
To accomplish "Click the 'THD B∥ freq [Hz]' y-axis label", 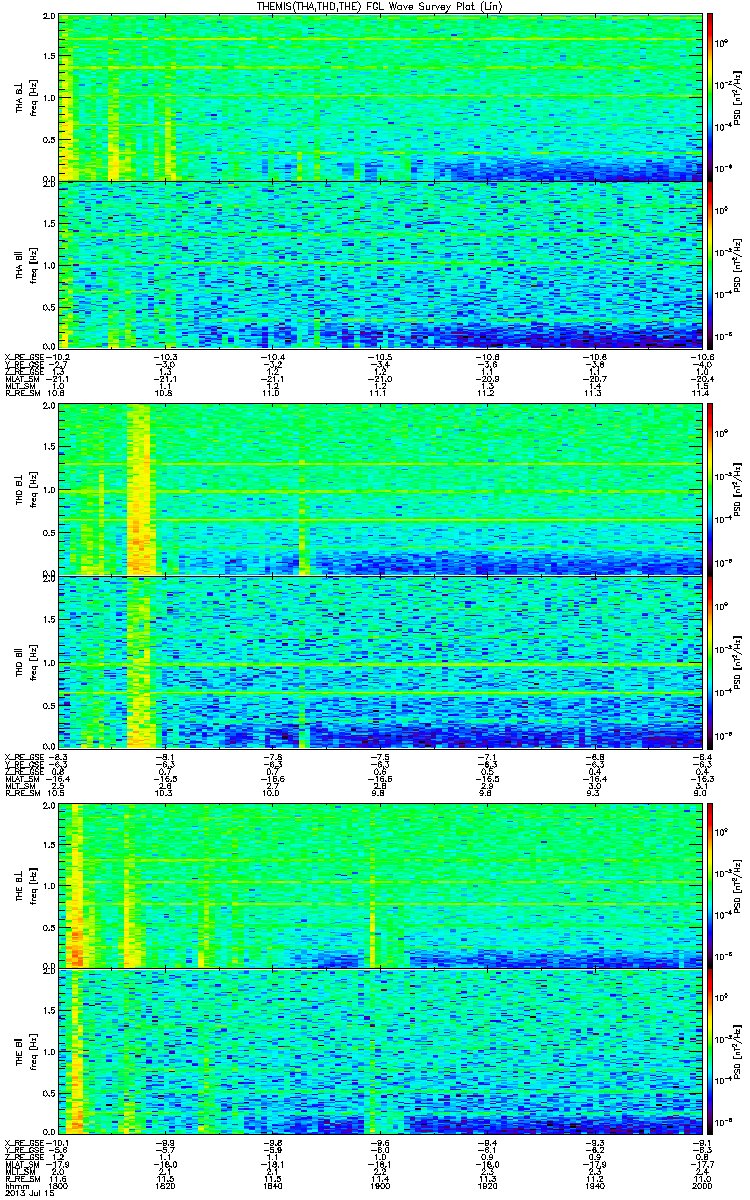I will [x=25, y=661].
